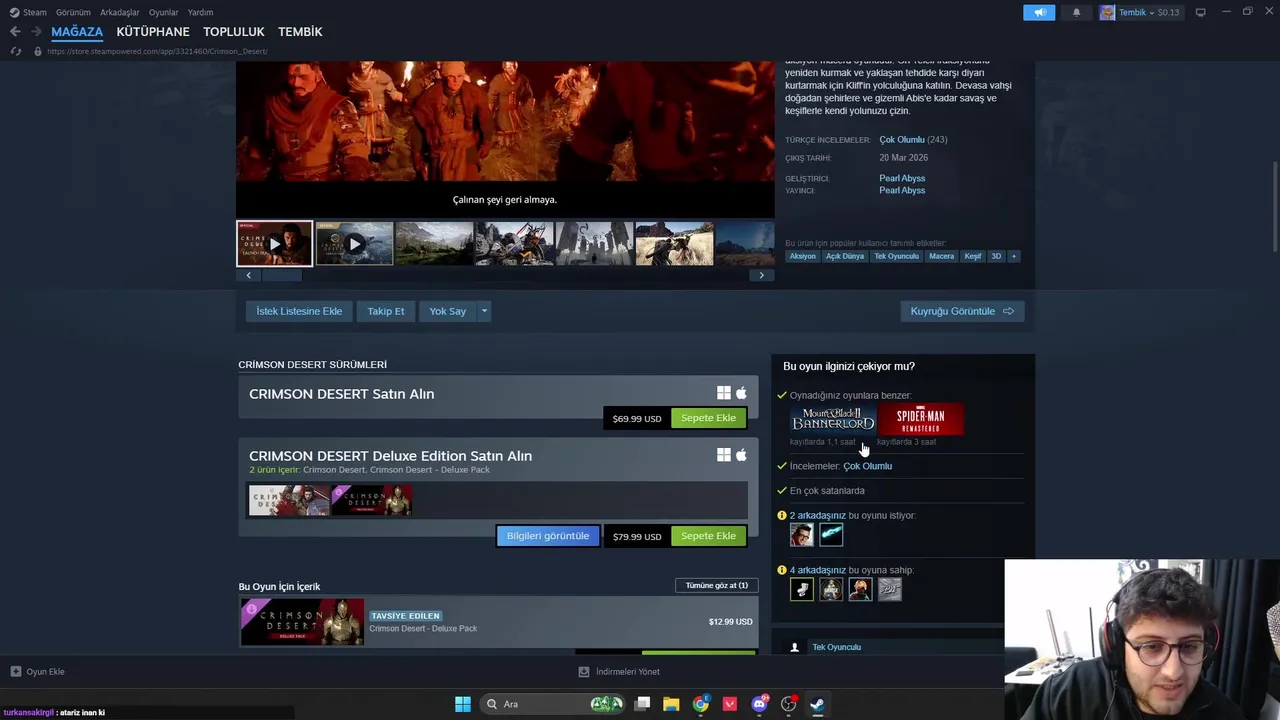
Task: Add $69.99 Crimson Desert to cart
Action: 708,418
